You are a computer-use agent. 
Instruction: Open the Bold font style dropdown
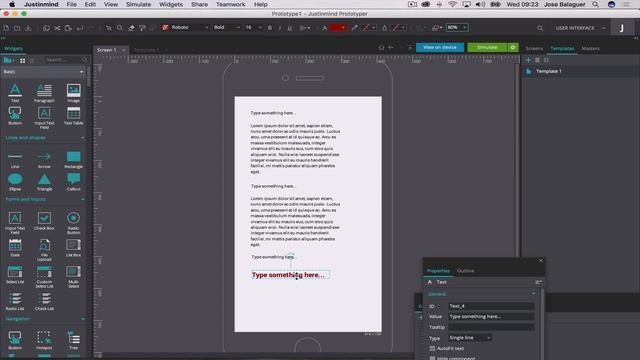point(227,27)
